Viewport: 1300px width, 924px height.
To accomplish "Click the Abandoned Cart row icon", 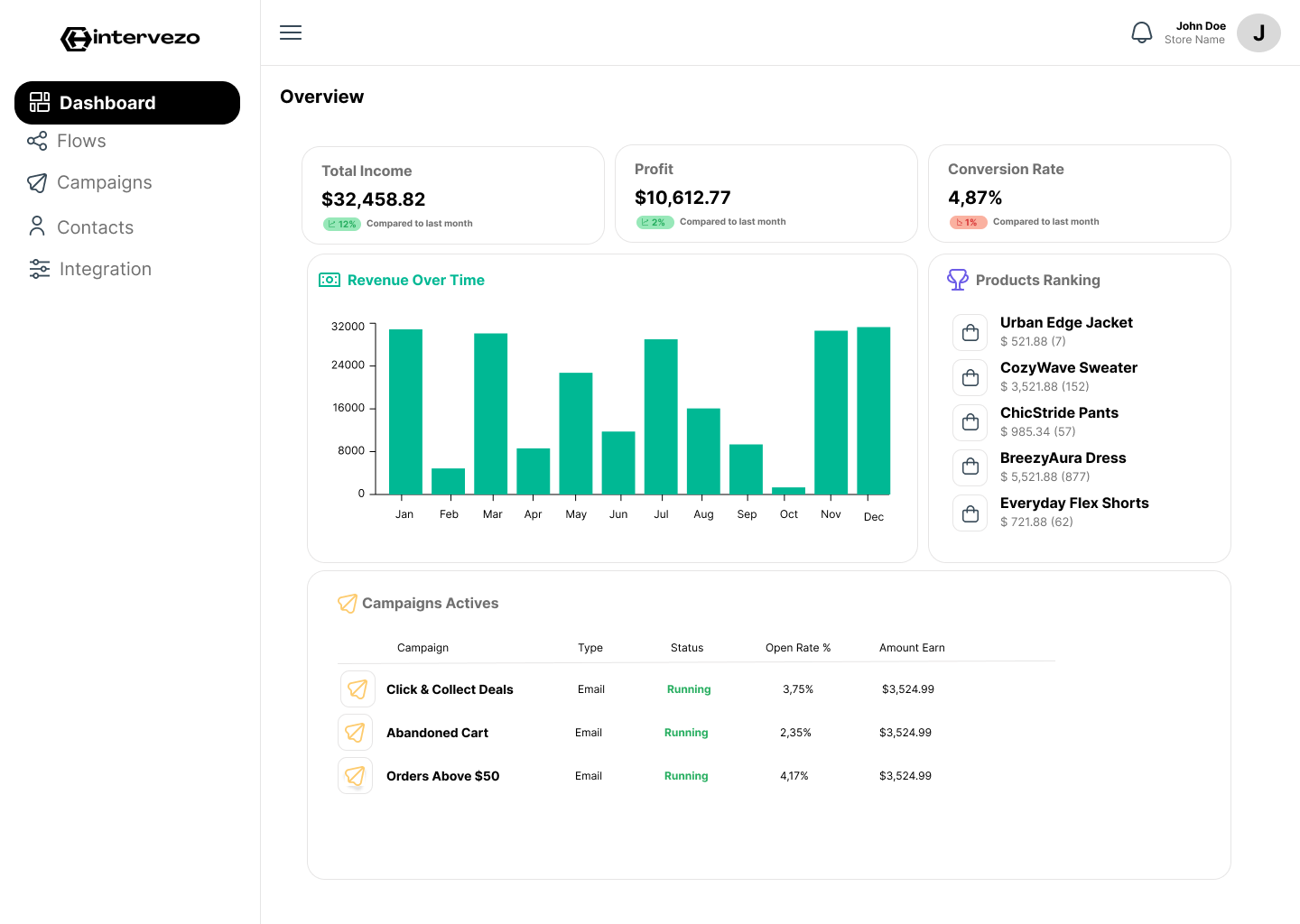I will pyautogui.click(x=356, y=732).
